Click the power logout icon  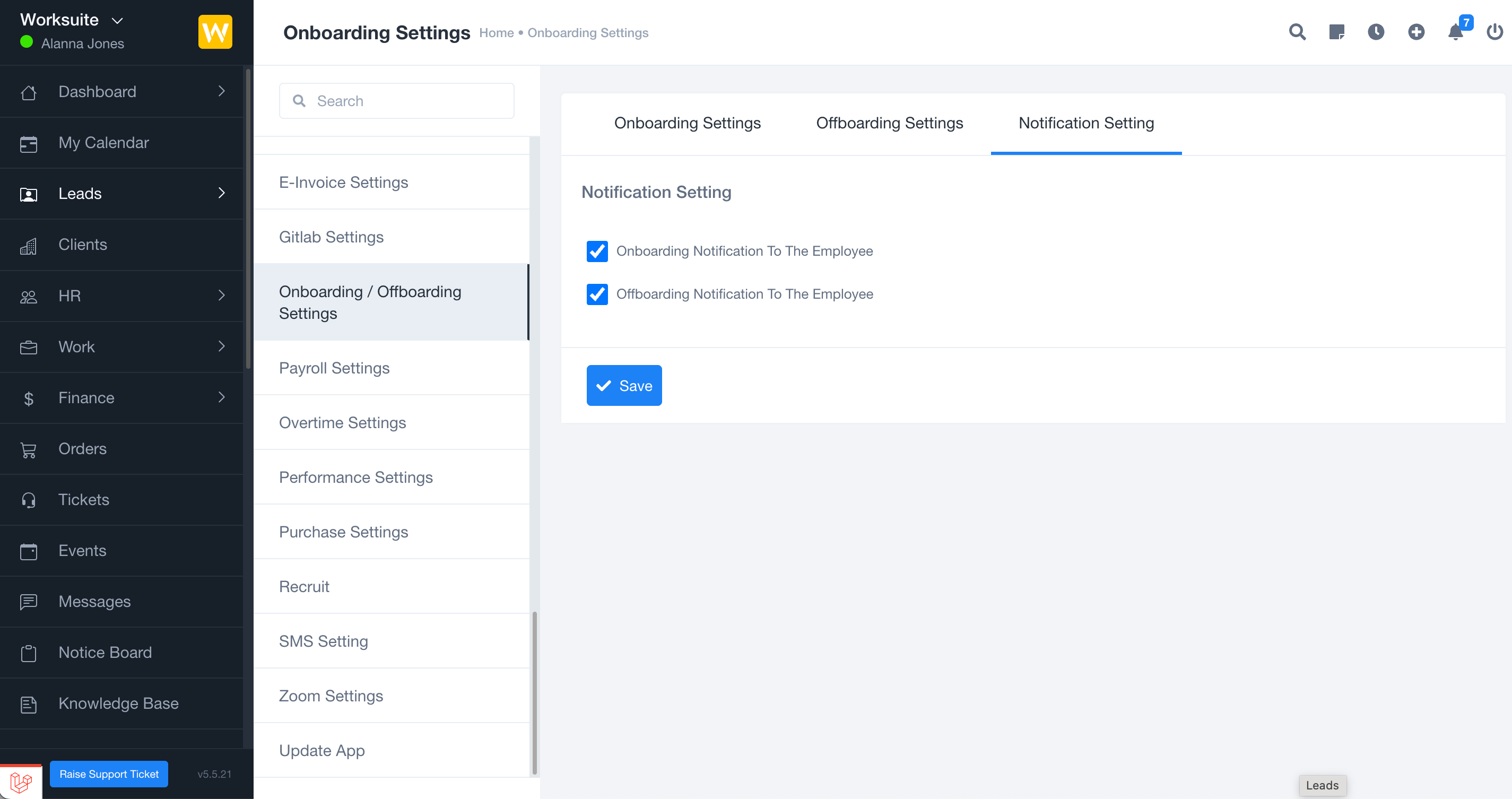(x=1494, y=32)
